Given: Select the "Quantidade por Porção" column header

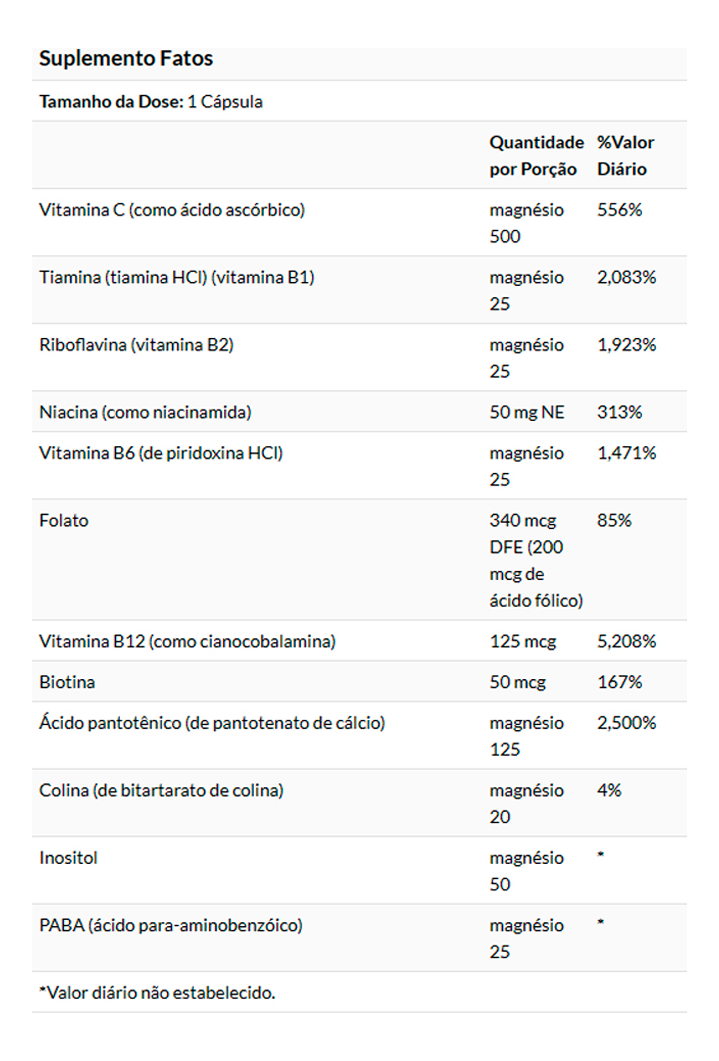Looking at the screenshot, I should pos(536,156).
